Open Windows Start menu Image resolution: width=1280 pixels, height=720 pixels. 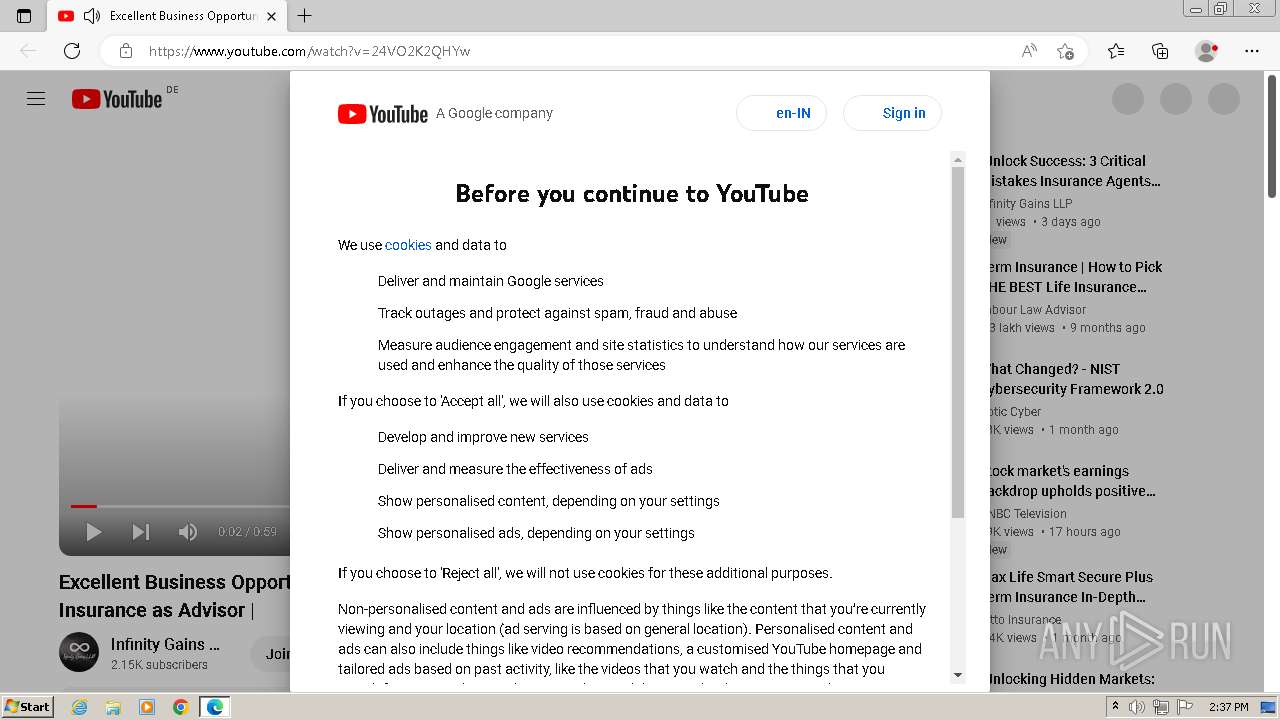tap(27, 707)
